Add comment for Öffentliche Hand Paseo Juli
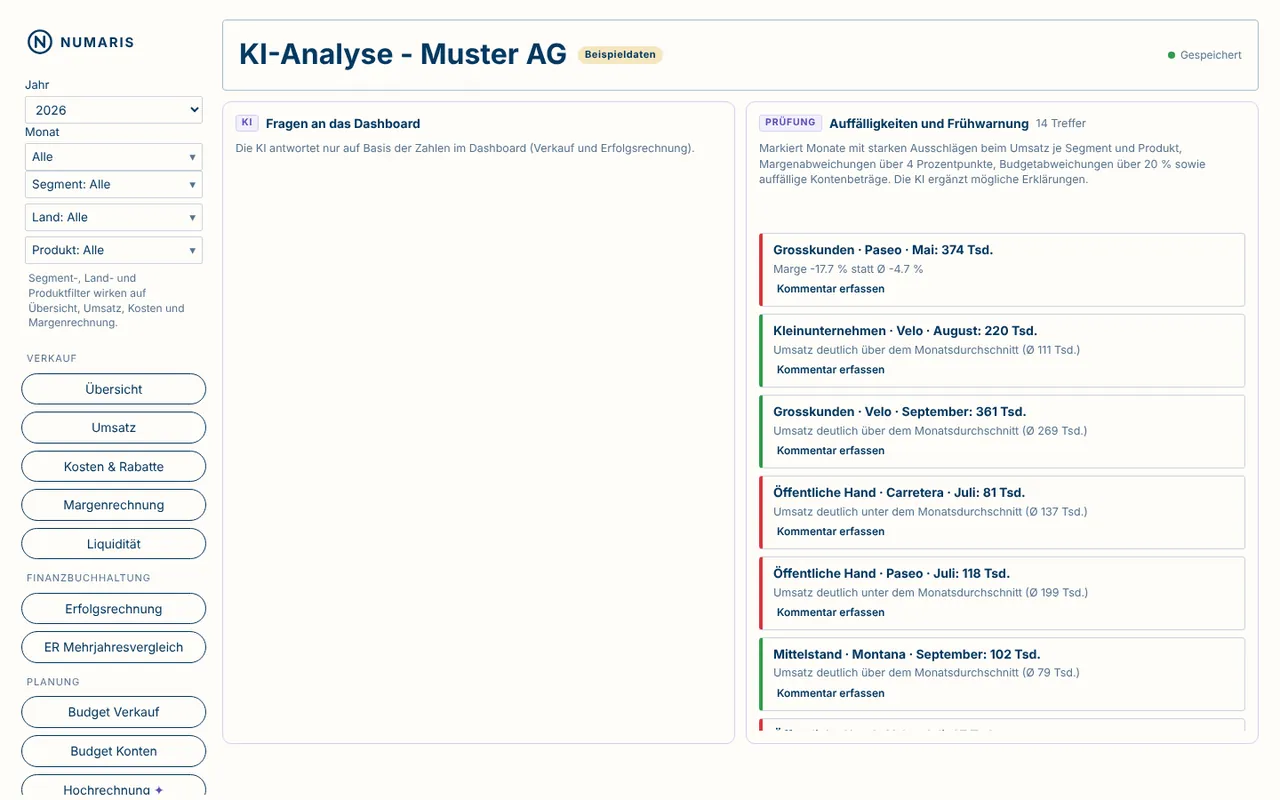 [x=831, y=613]
